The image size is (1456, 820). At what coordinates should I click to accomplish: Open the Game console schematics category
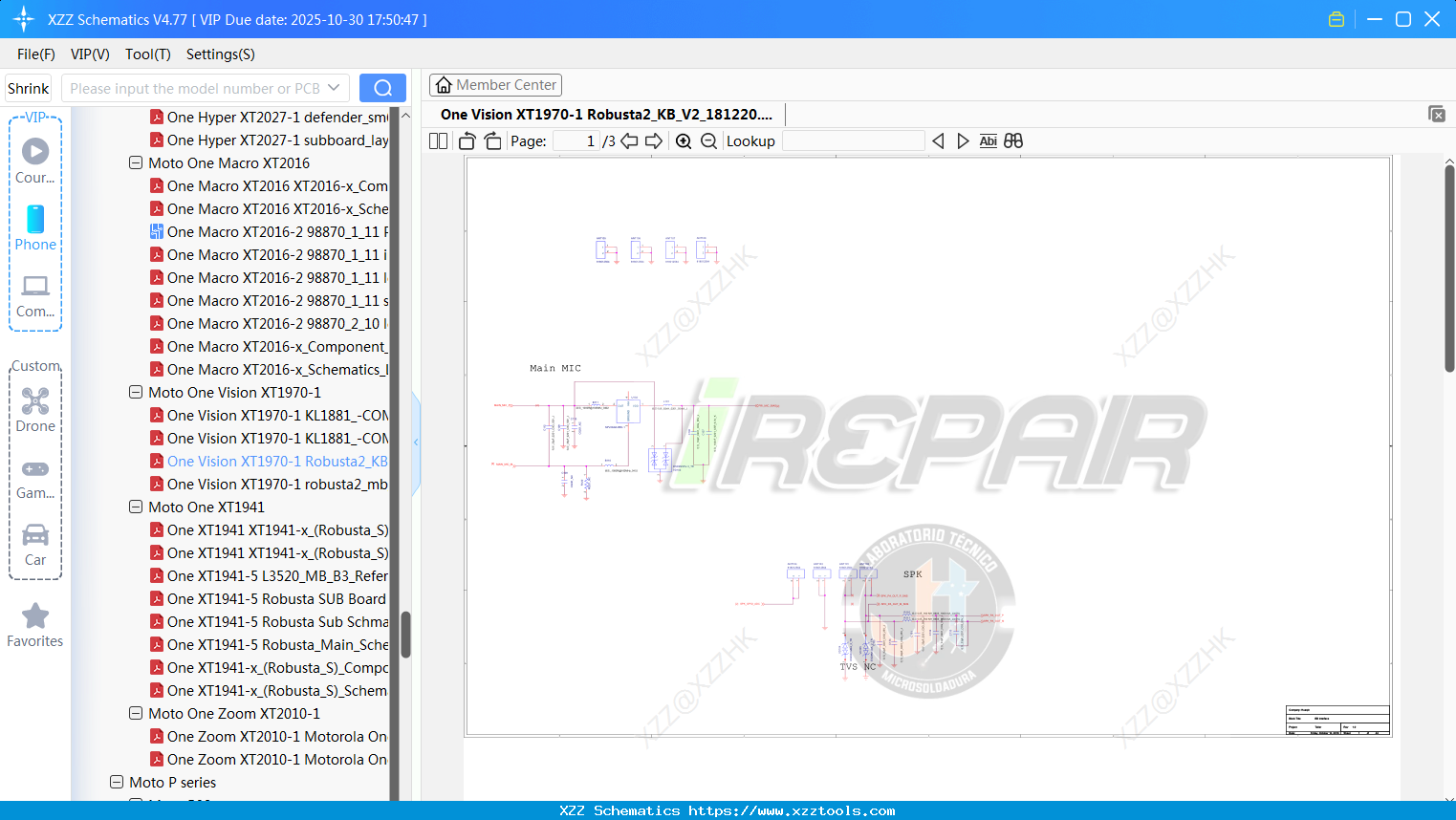[x=35, y=478]
